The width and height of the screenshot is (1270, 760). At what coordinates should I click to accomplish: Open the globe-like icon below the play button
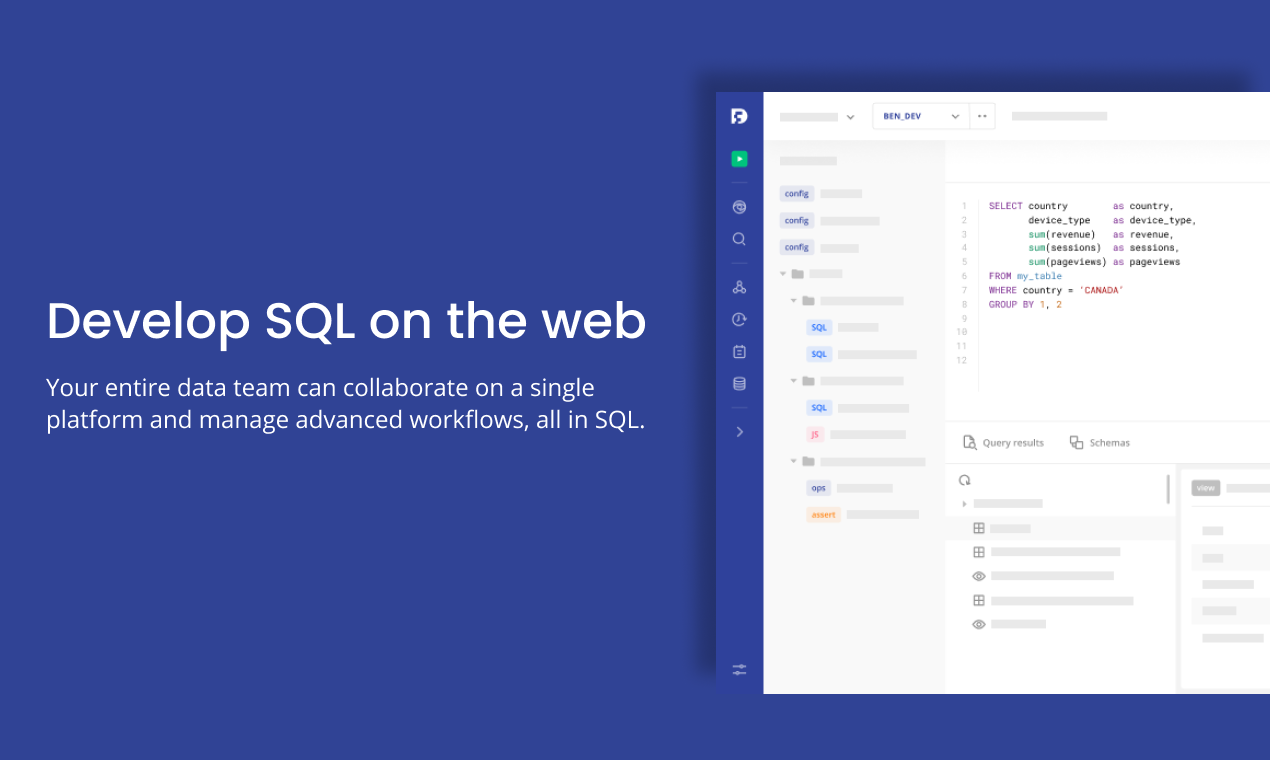pos(739,207)
